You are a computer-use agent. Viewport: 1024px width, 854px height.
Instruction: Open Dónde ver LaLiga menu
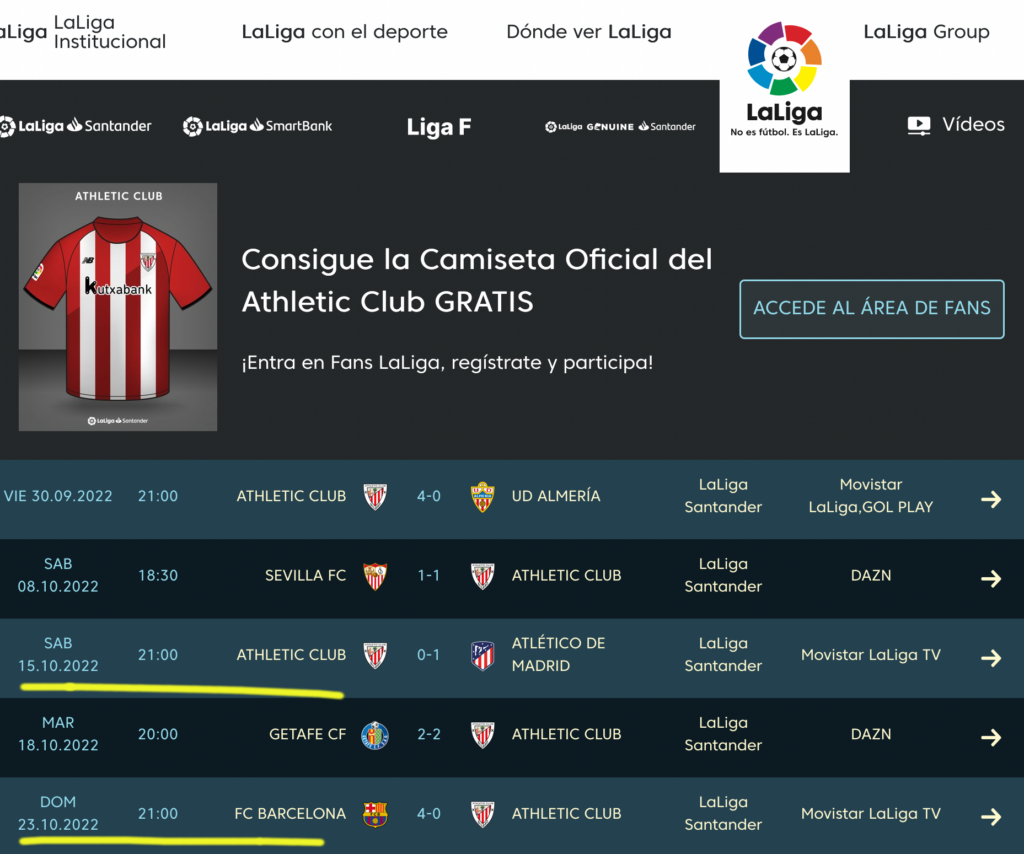588,32
